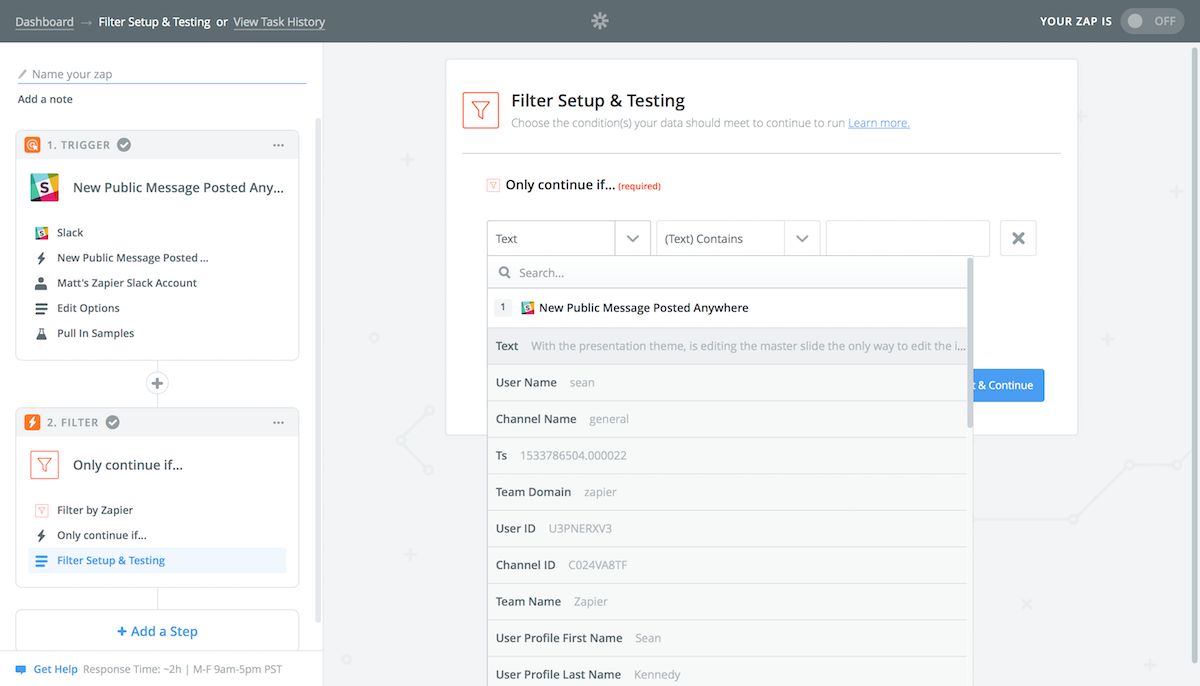Go to Dashboard link
Viewport: 1200px width, 686px height.
pos(44,22)
